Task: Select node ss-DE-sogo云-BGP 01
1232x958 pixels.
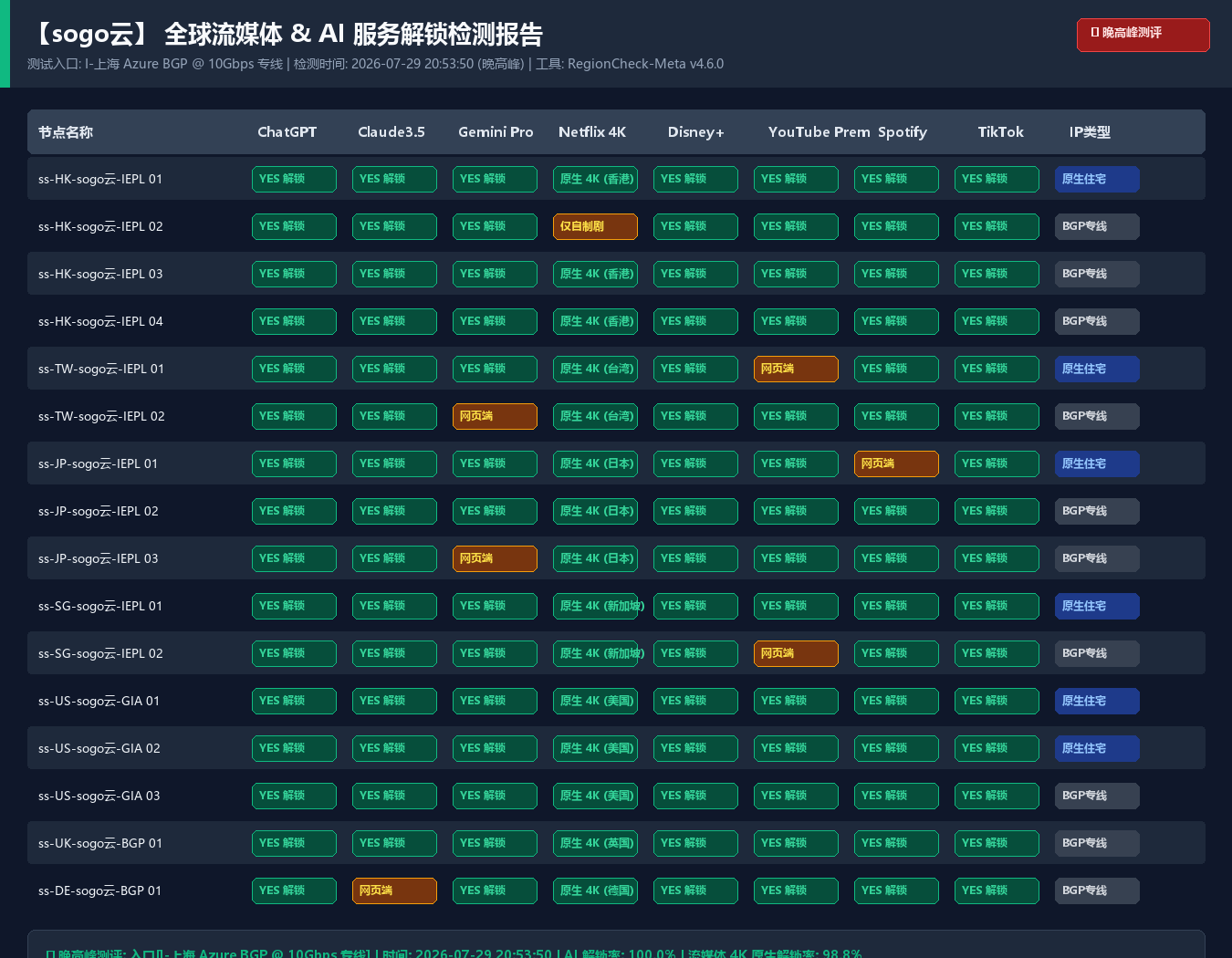Action: coord(100,890)
